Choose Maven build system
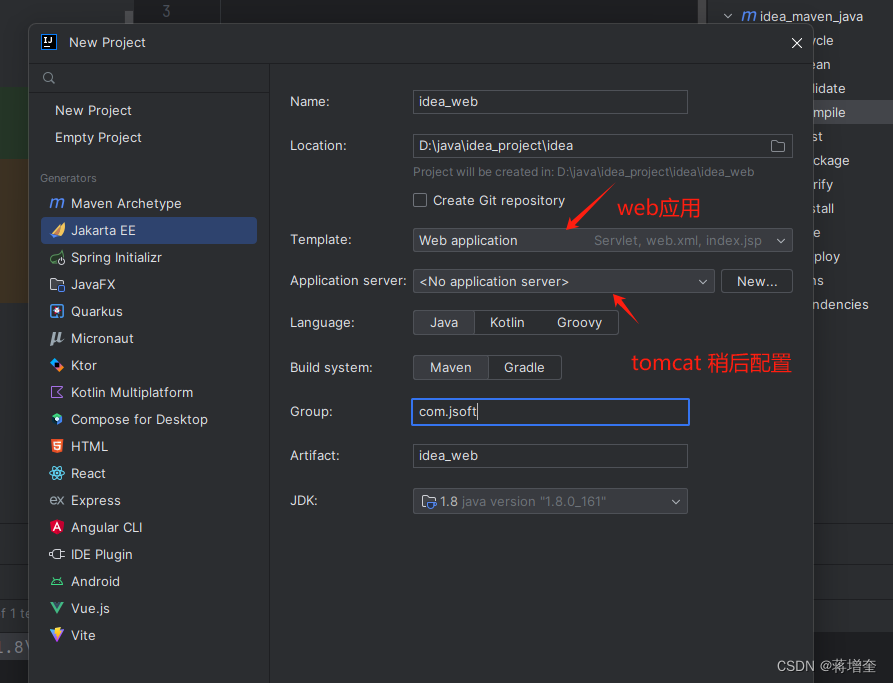The height and width of the screenshot is (683, 893). (450, 367)
